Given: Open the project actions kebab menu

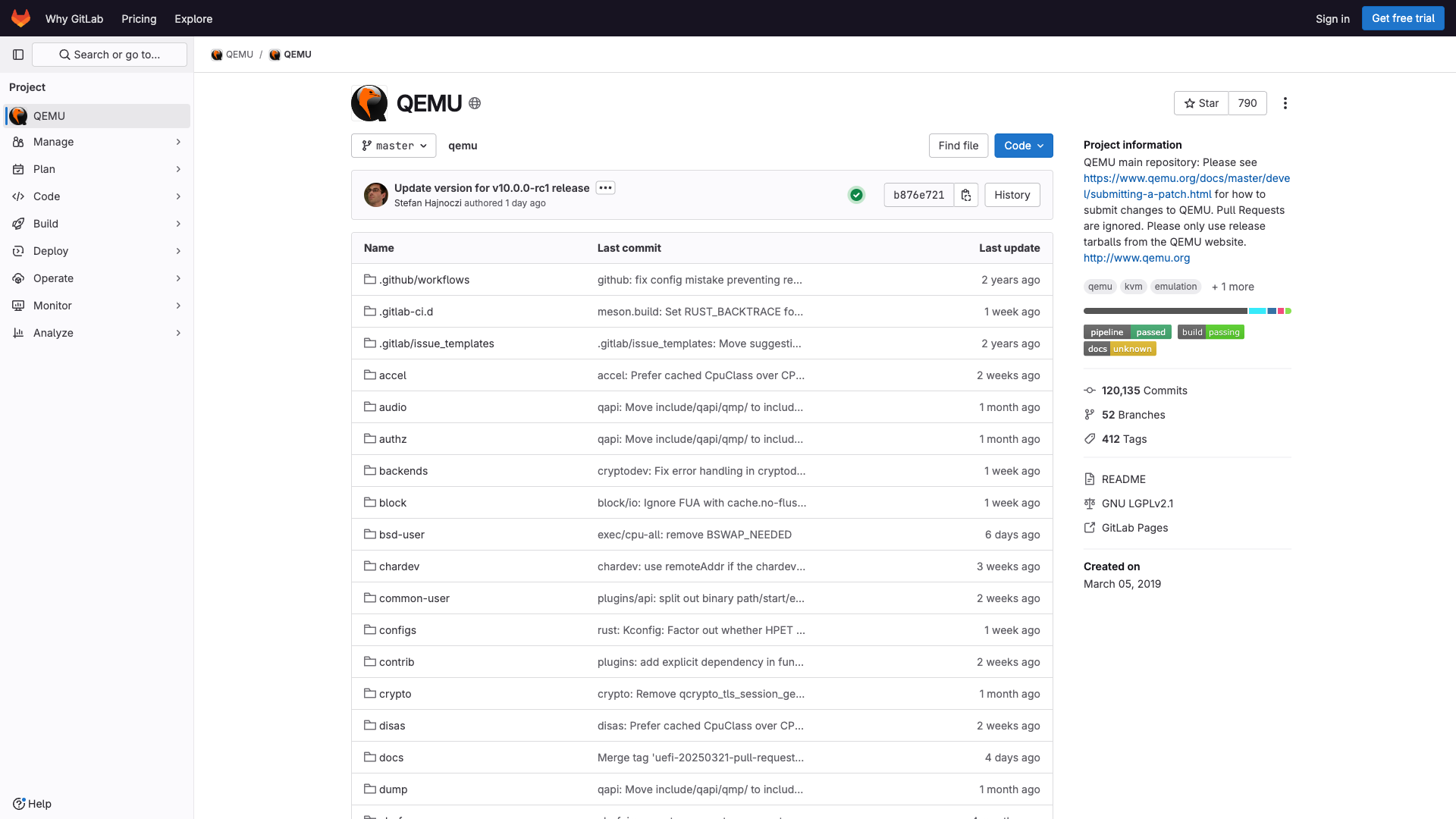Looking at the screenshot, I should [1285, 103].
